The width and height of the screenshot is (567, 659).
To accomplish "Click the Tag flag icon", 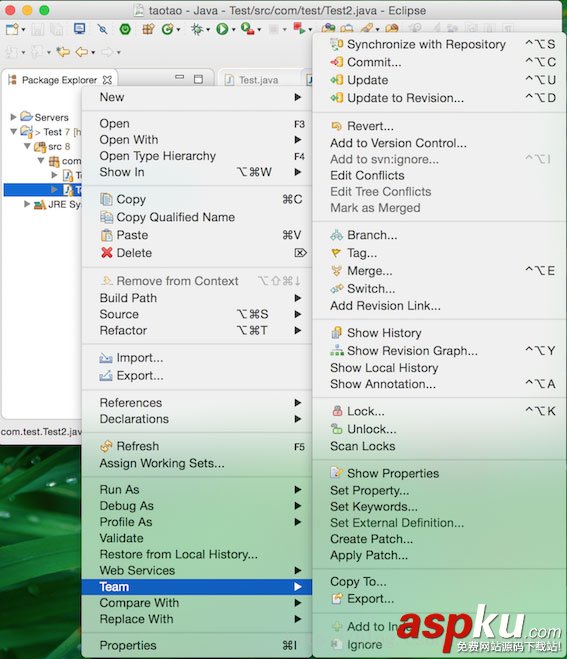I will tap(336, 253).
